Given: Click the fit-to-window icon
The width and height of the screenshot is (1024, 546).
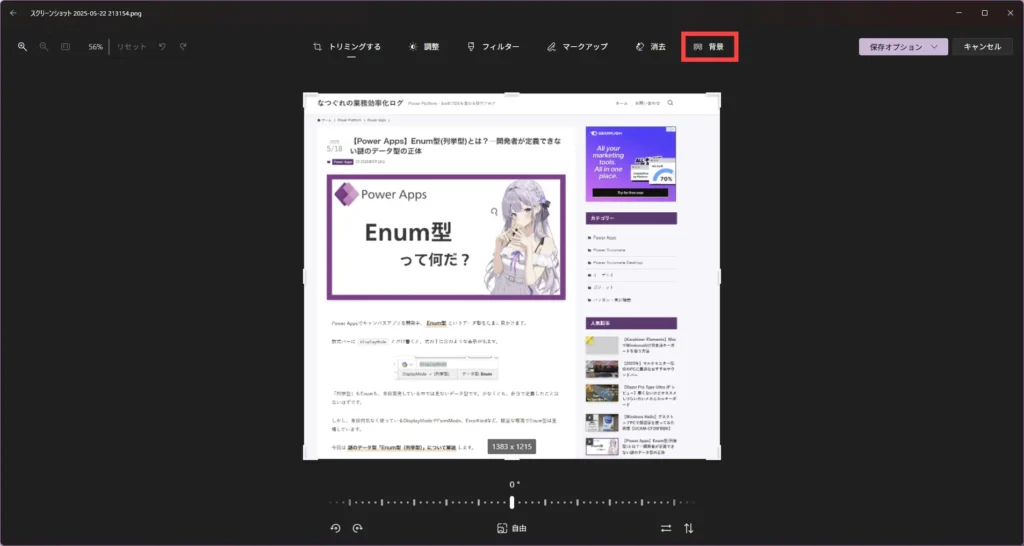Looking at the screenshot, I should [65, 47].
